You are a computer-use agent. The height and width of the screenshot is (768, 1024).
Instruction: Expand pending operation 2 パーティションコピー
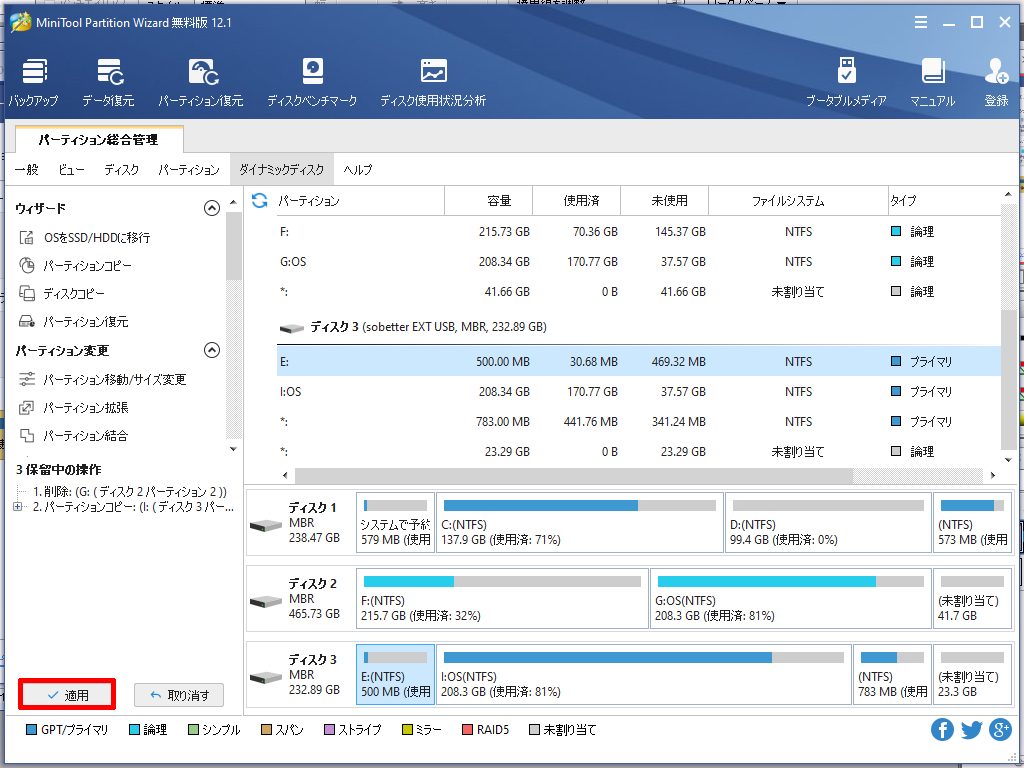pos(18,507)
